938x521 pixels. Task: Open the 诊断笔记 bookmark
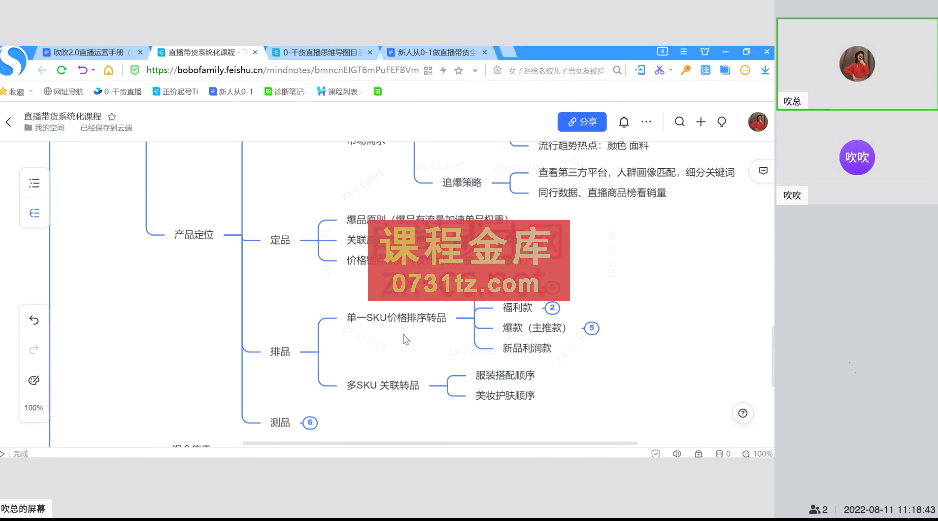[285, 92]
